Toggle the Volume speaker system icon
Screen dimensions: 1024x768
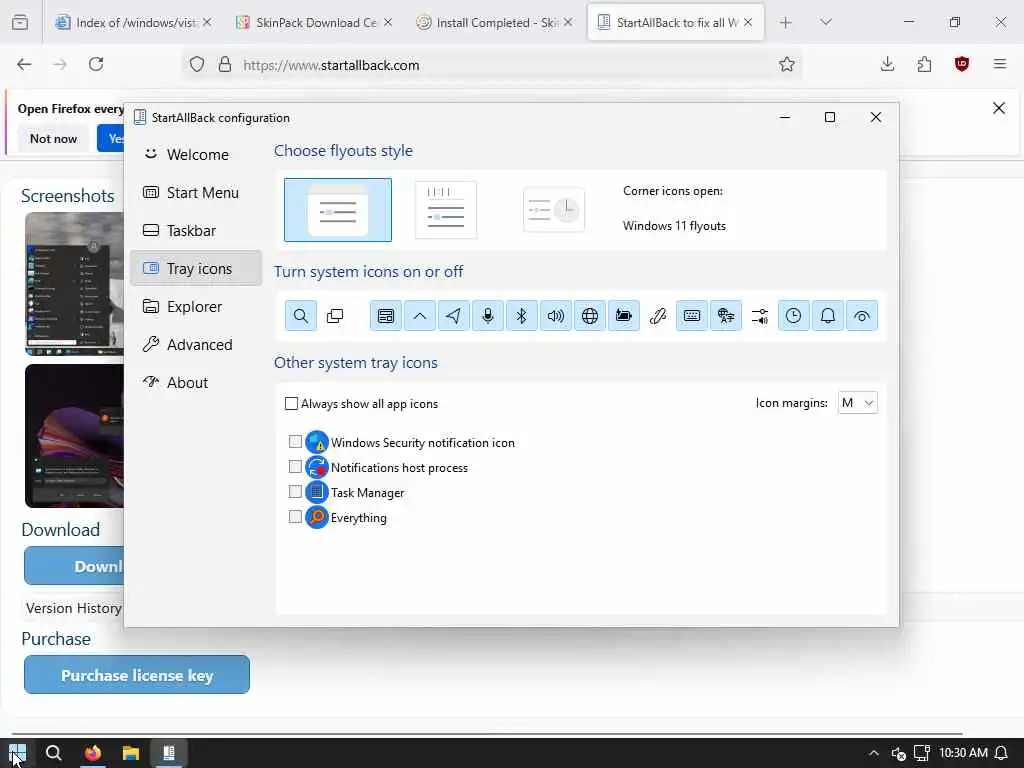(556, 316)
